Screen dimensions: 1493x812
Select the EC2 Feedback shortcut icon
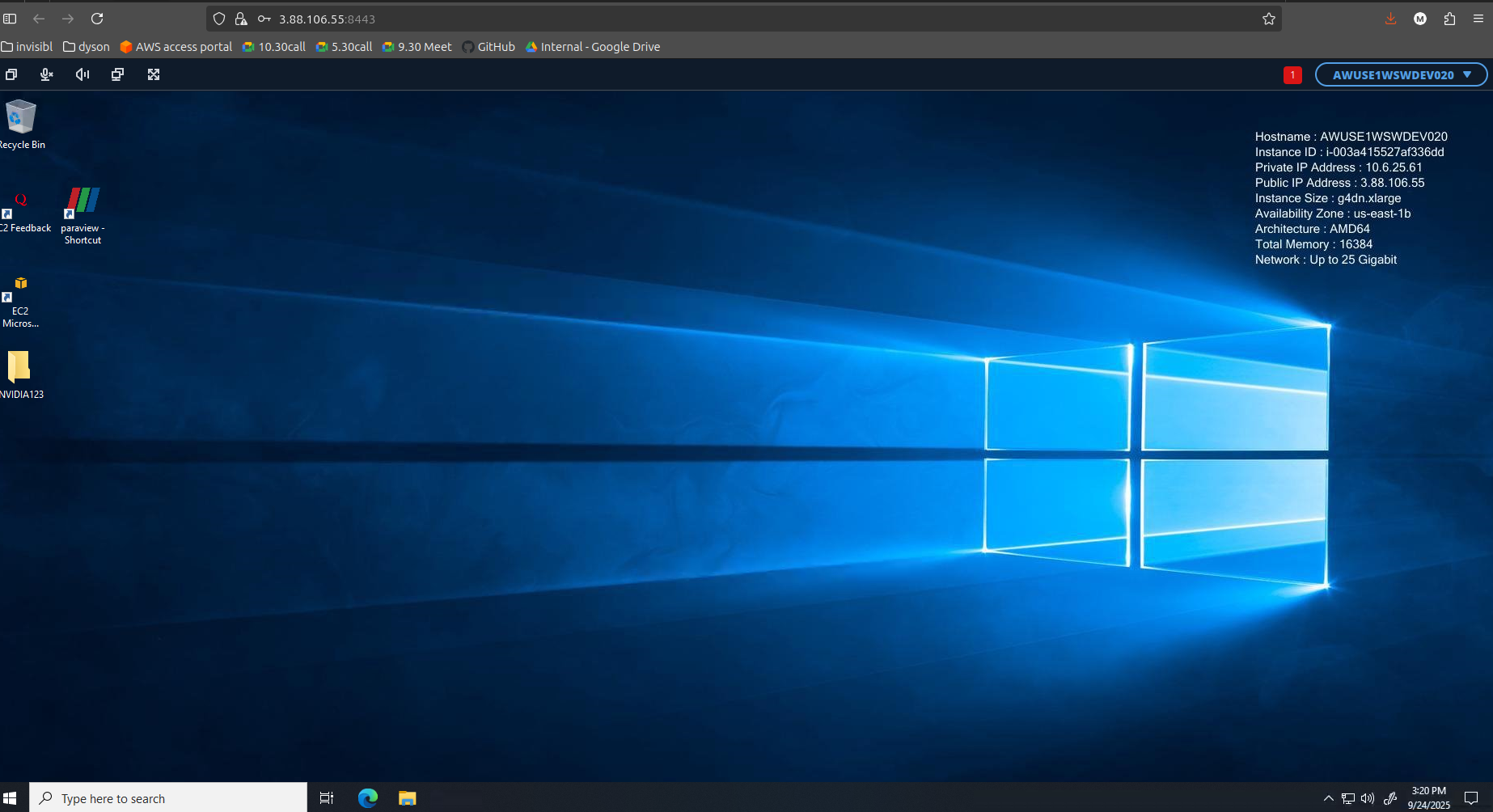point(21,212)
